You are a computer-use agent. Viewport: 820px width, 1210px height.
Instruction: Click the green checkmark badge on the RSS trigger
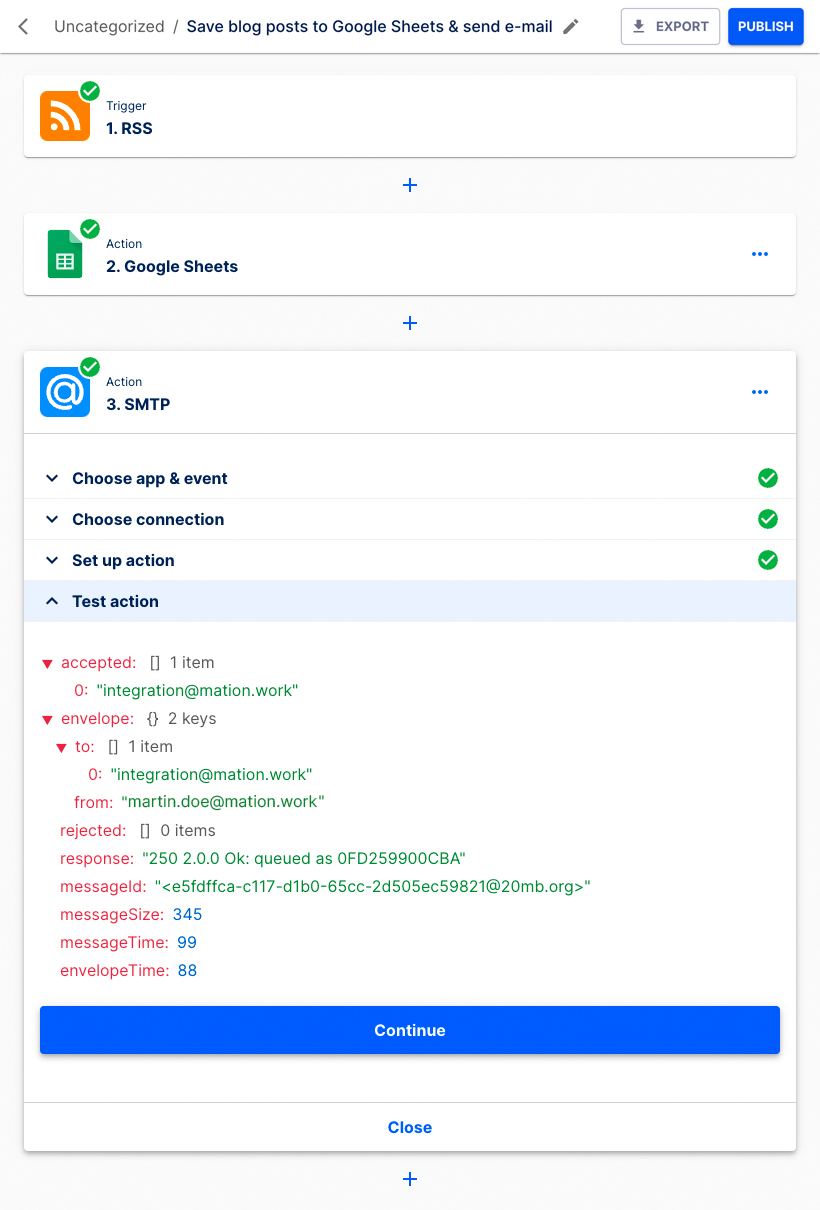(x=89, y=91)
